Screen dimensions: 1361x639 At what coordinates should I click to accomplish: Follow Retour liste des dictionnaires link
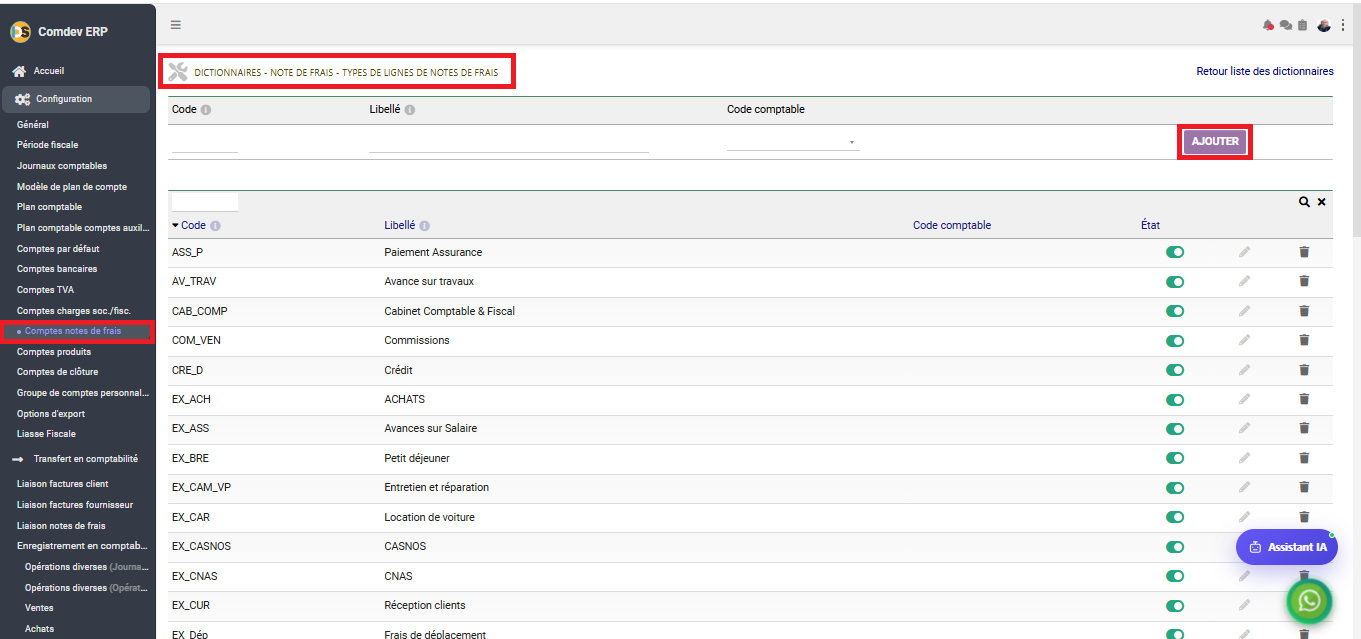(x=1265, y=72)
